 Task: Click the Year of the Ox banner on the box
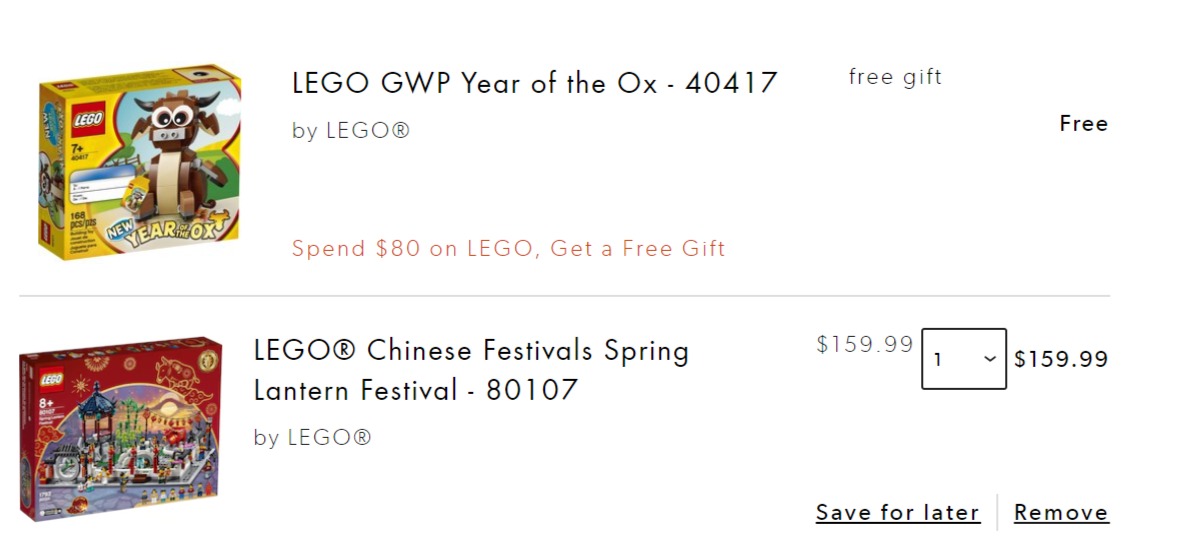pyautogui.click(x=167, y=230)
